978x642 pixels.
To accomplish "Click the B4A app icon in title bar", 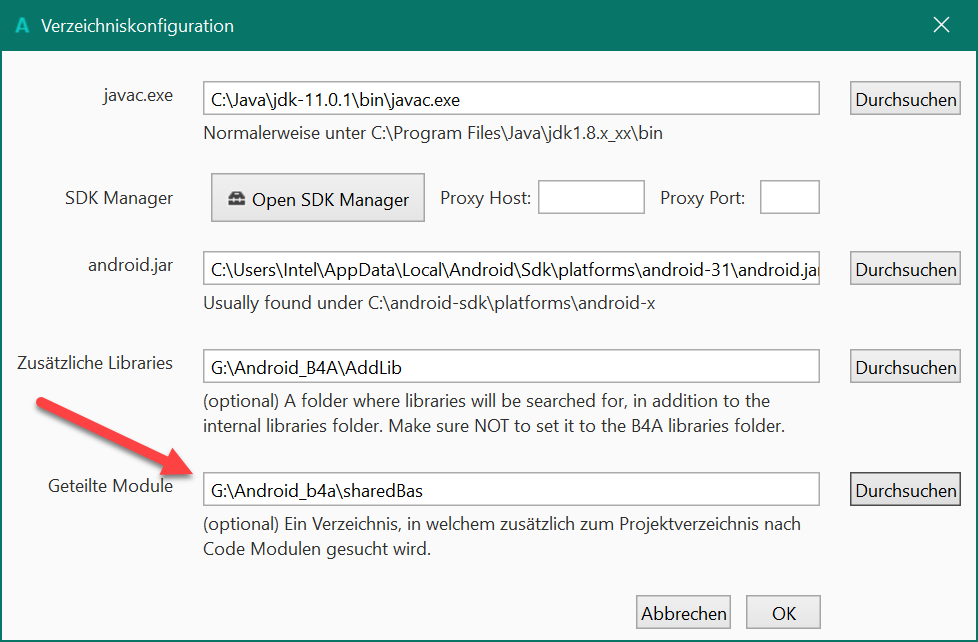I will click(x=22, y=26).
